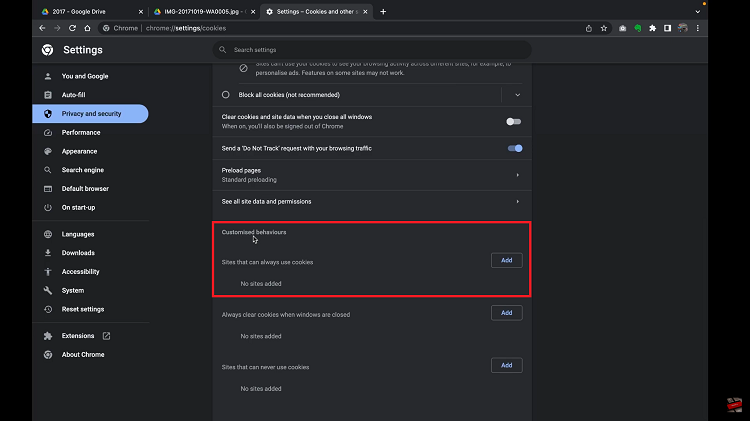Click the Search settings input field
The image size is (750, 421).
coord(372,50)
